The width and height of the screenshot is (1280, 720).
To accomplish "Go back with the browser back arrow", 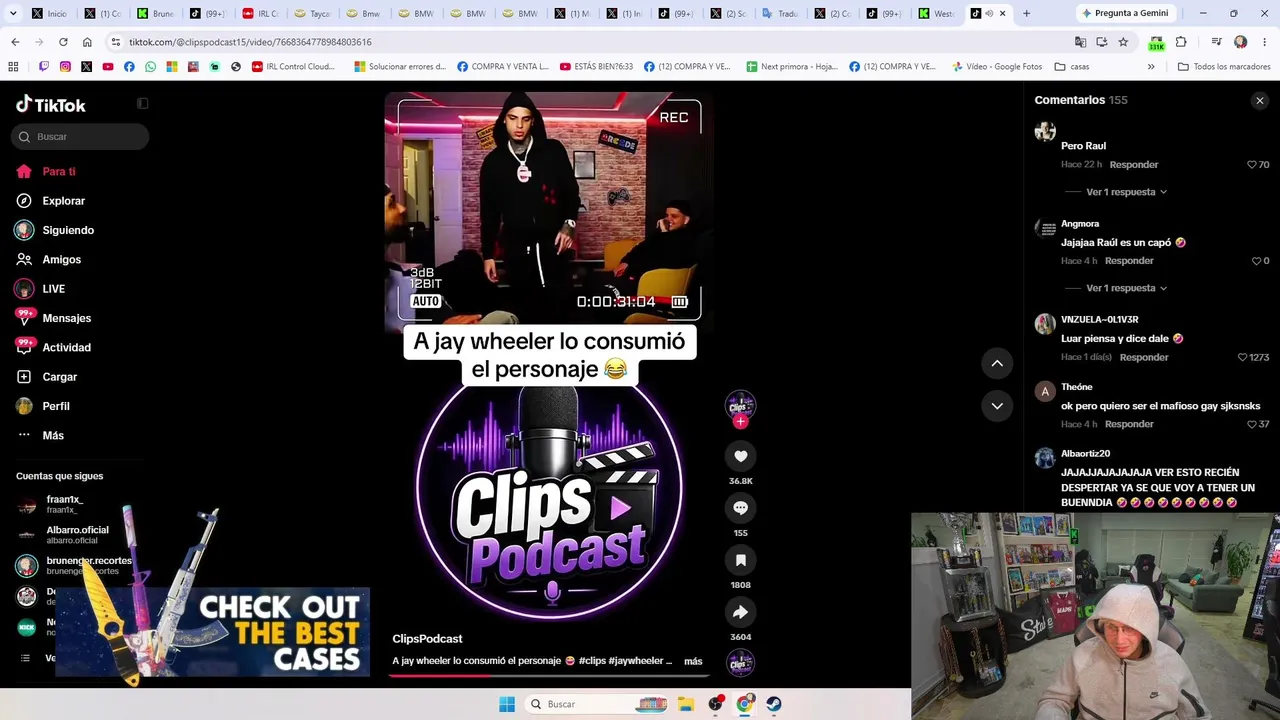I will click(15, 42).
